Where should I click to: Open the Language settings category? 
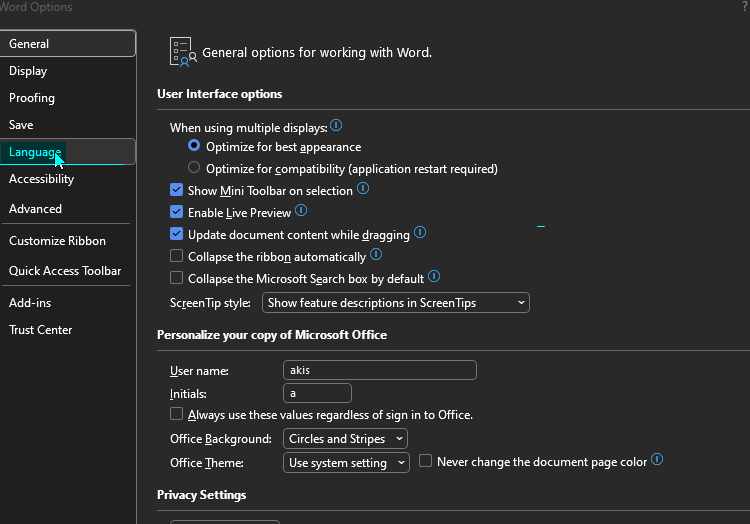(68, 152)
